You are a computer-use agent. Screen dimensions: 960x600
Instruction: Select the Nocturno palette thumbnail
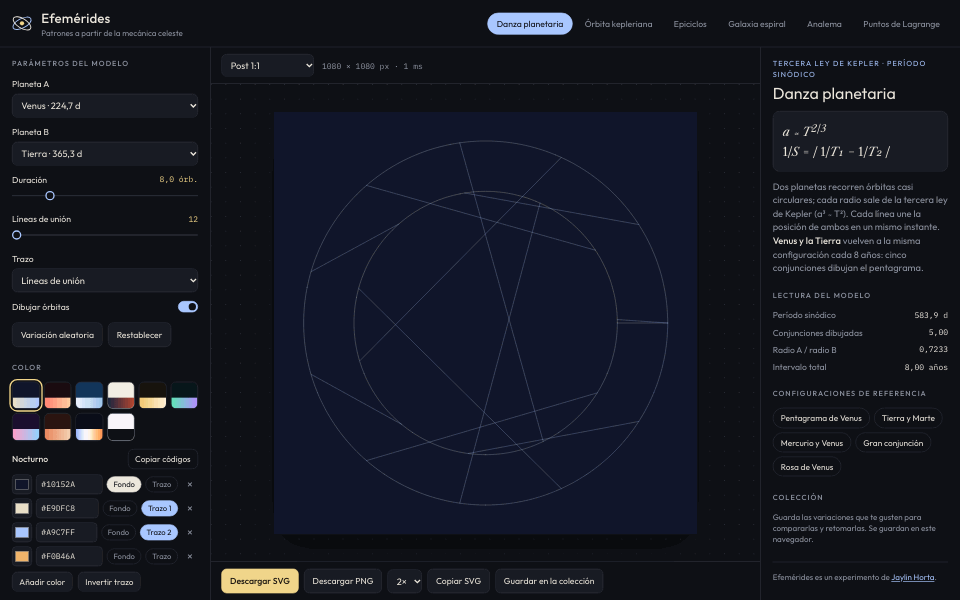point(26,395)
